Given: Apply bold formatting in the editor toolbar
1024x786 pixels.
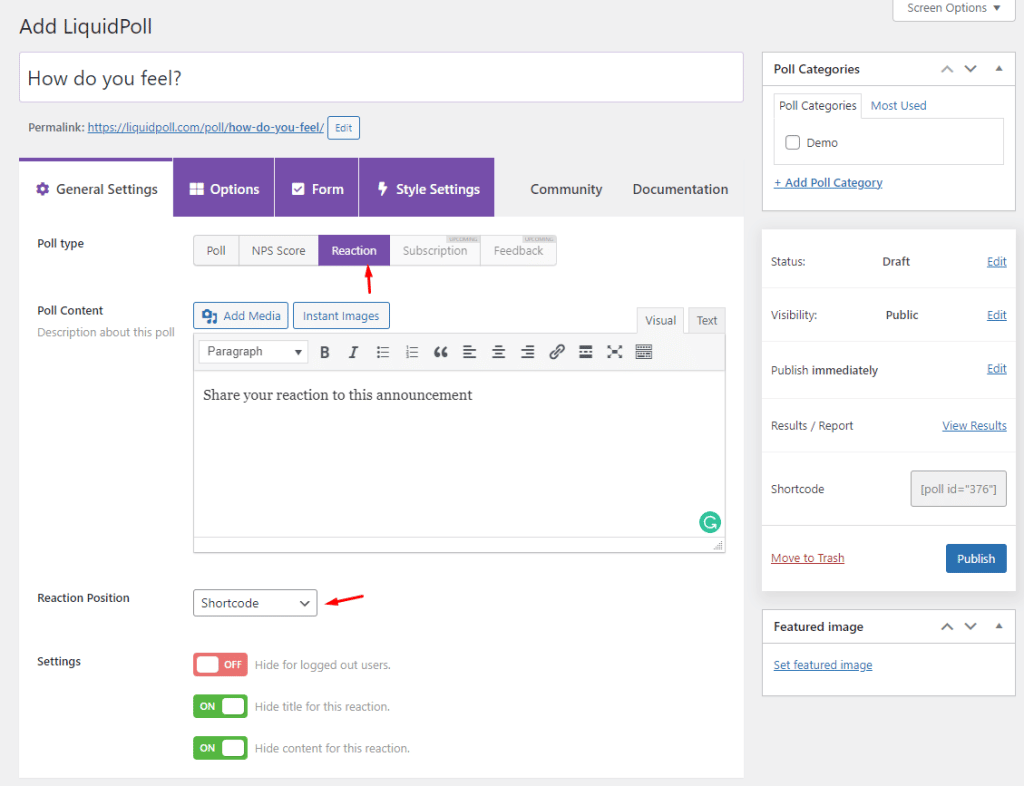Looking at the screenshot, I should (324, 353).
